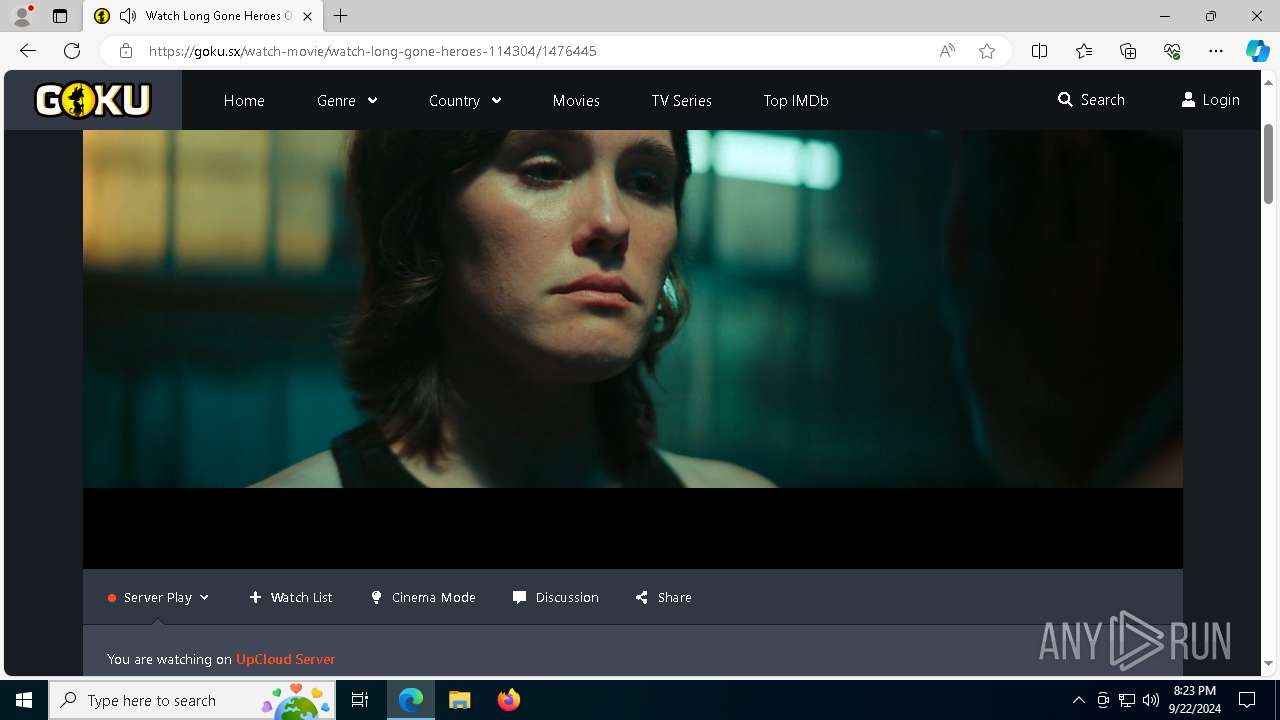This screenshot has width=1280, height=720.
Task: Click the Share button
Action: point(663,597)
